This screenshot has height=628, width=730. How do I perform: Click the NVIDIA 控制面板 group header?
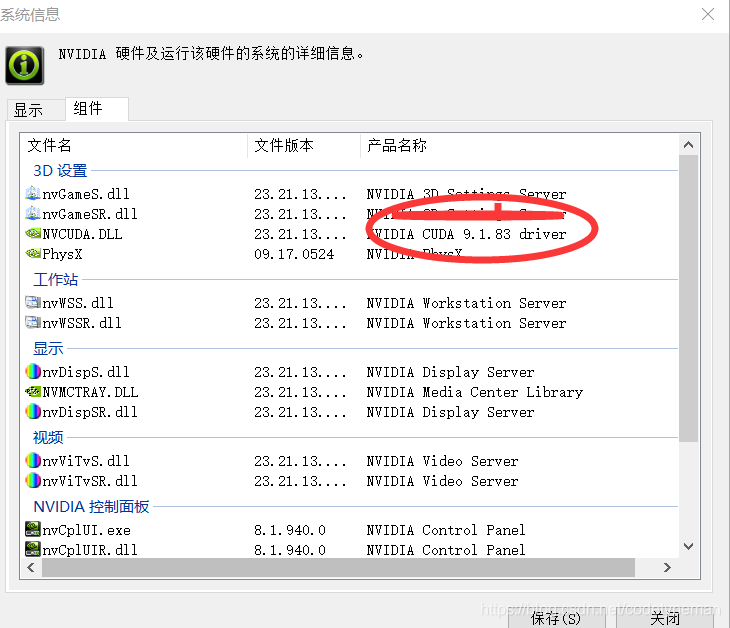click(x=91, y=506)
